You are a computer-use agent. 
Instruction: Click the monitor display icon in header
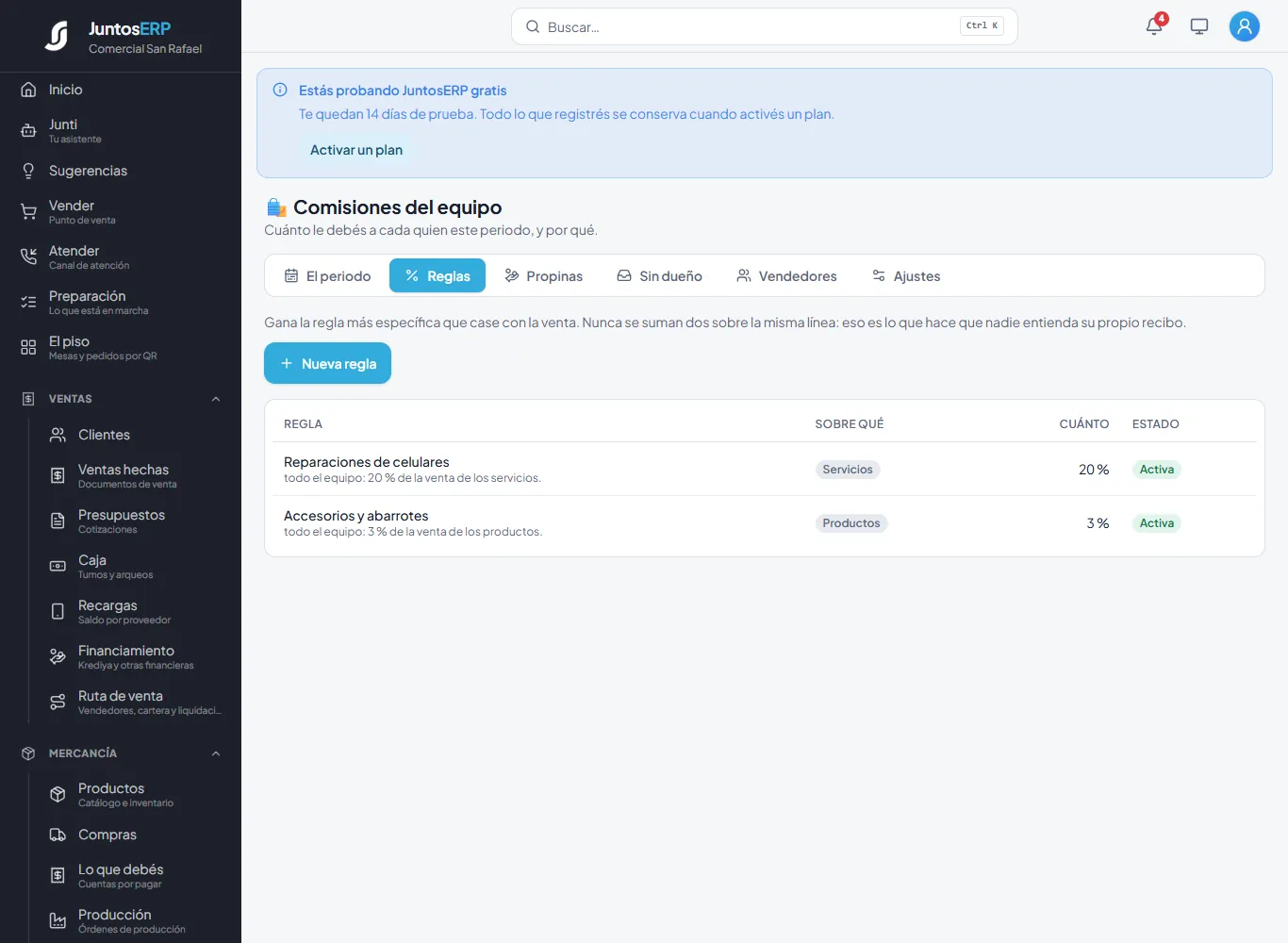[x=1199, y=26]
